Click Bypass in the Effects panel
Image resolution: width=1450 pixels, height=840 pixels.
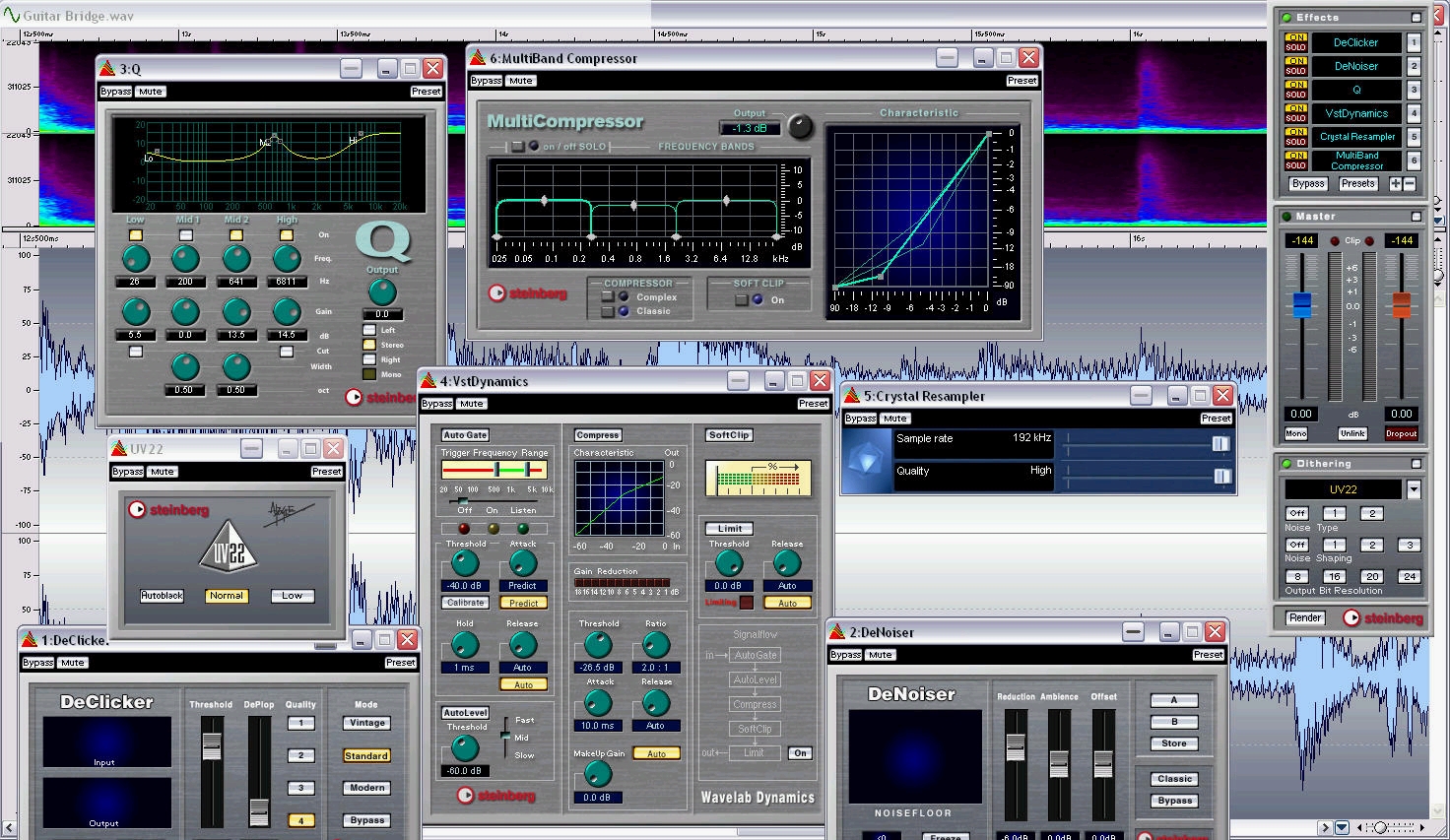tap(1308, 184)
